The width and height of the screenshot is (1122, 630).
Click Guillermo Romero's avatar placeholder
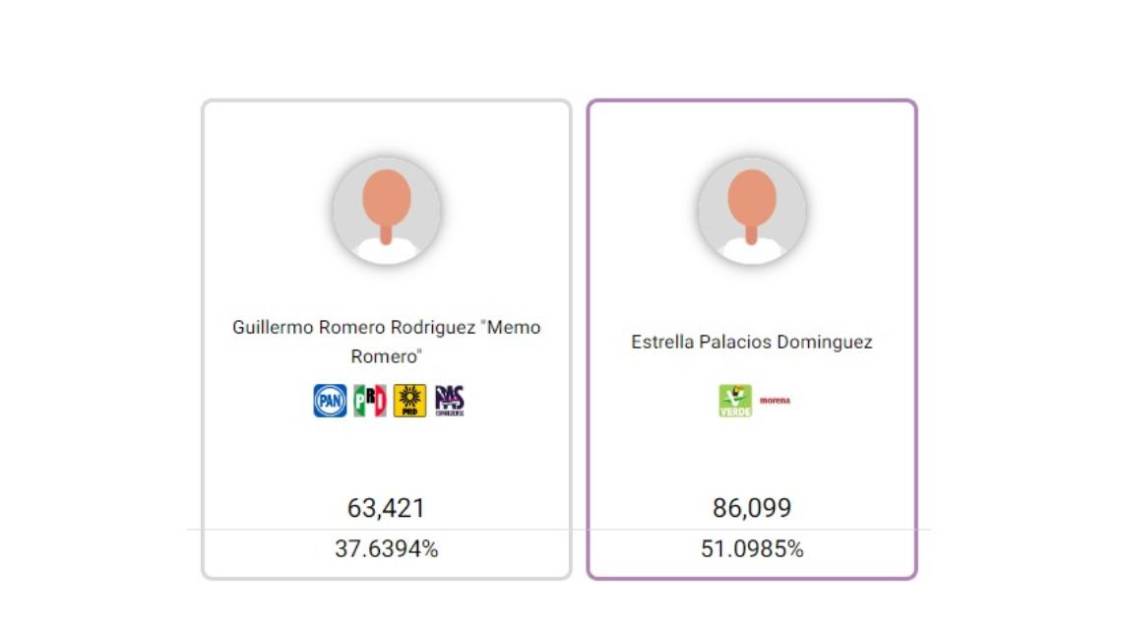click(386, 211)
